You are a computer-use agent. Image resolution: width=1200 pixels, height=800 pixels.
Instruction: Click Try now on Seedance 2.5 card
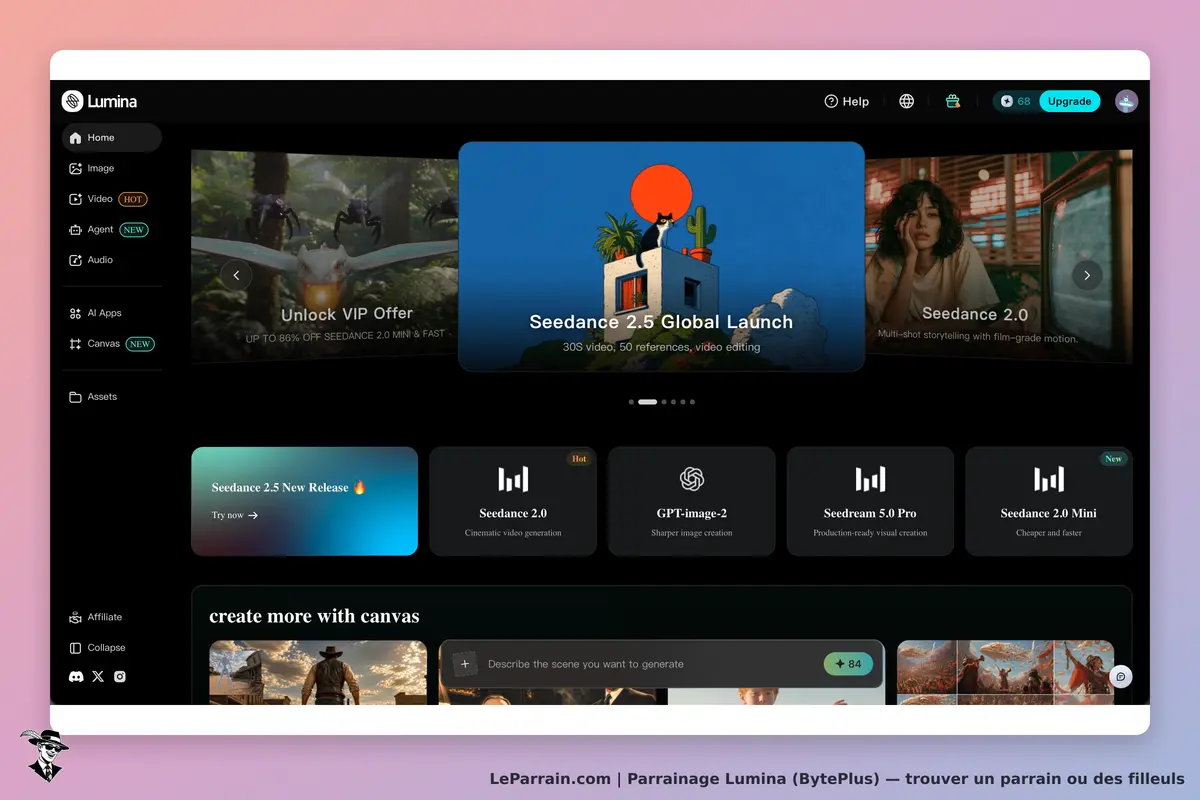(x=235, y=516)
